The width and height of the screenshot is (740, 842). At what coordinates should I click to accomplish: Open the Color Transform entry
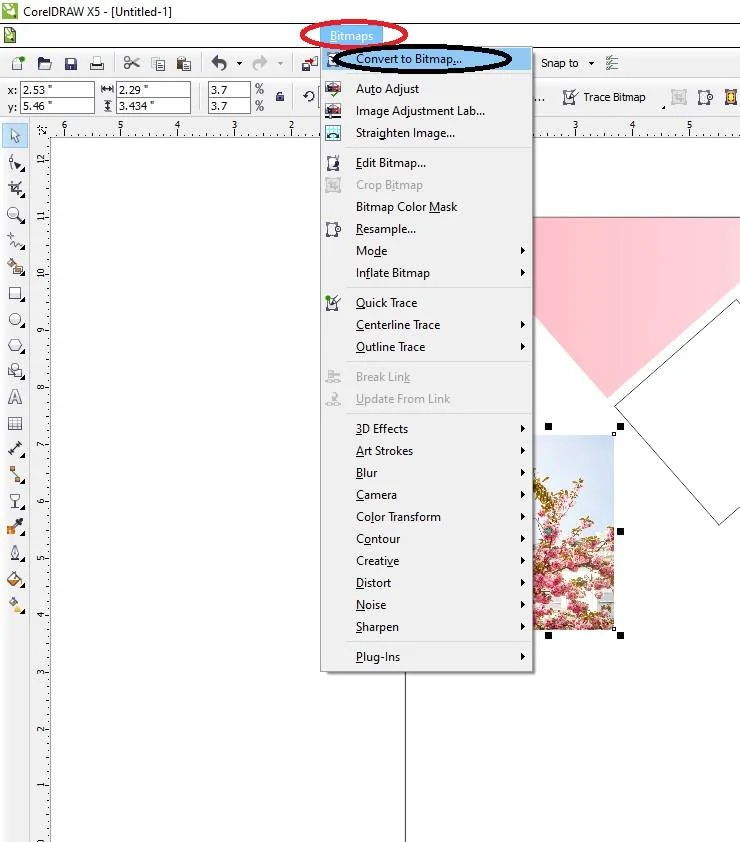point(426,517)
